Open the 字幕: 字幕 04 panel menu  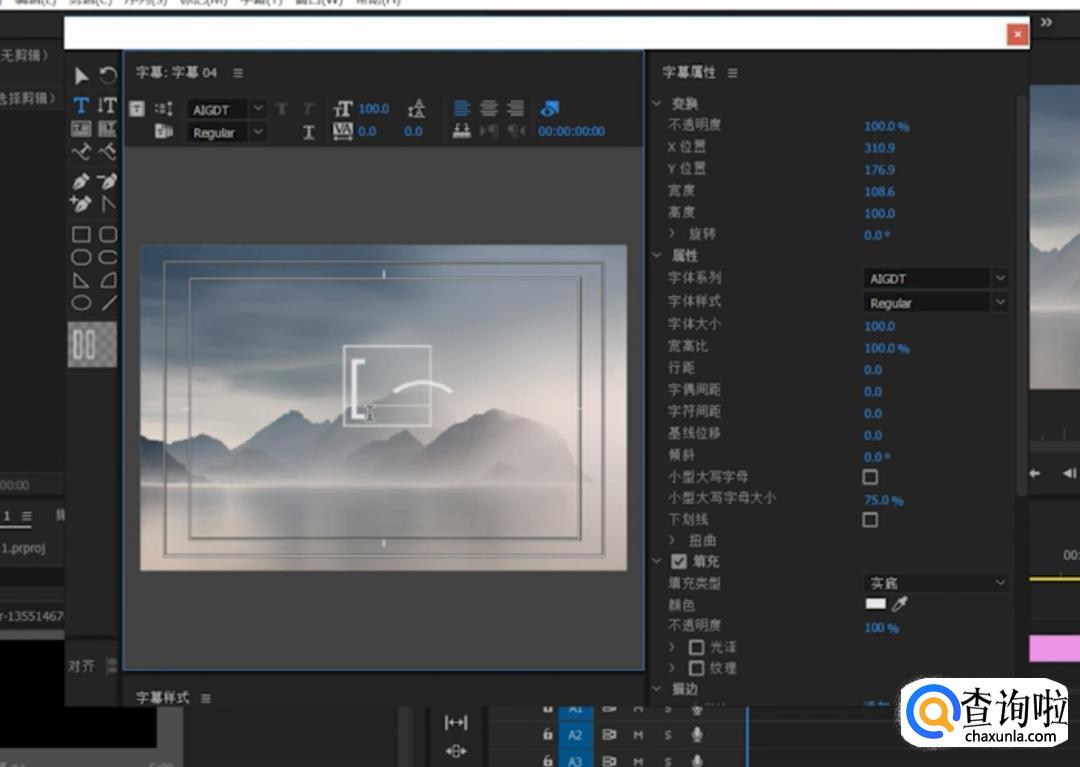coord(238,73)
